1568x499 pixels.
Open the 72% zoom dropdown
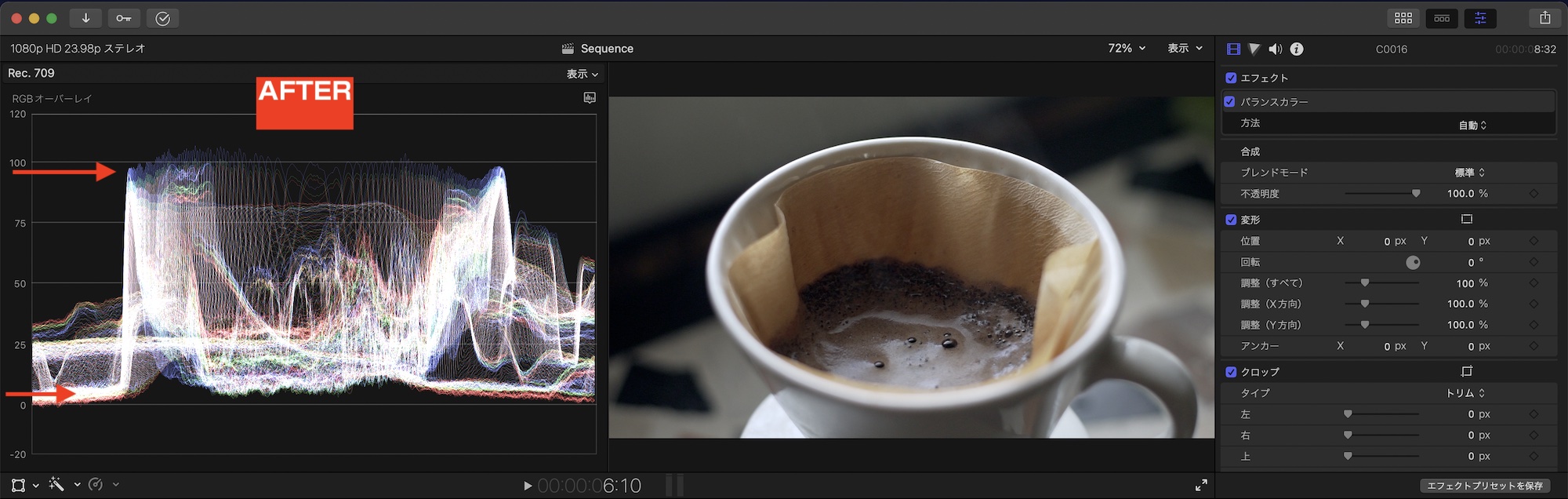click(1127, 49)
